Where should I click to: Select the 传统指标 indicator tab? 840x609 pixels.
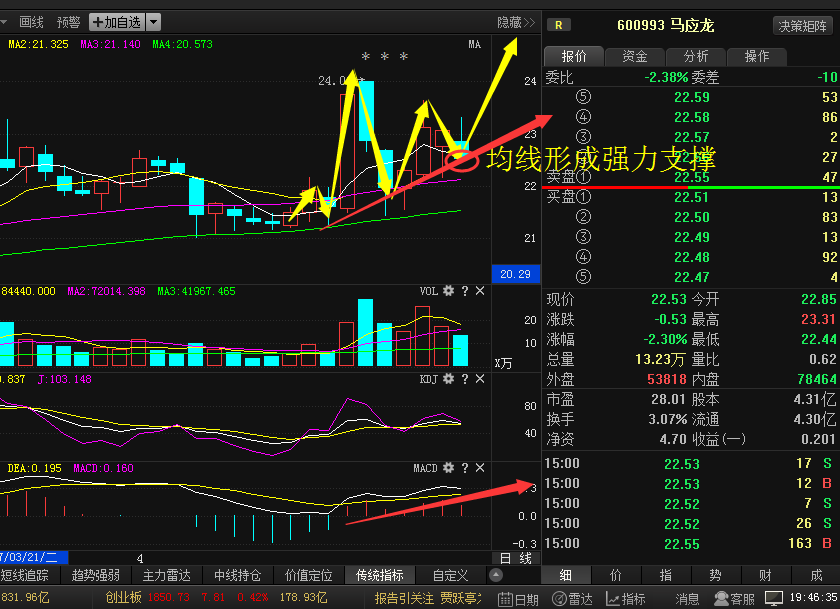[x=380, y=575]
